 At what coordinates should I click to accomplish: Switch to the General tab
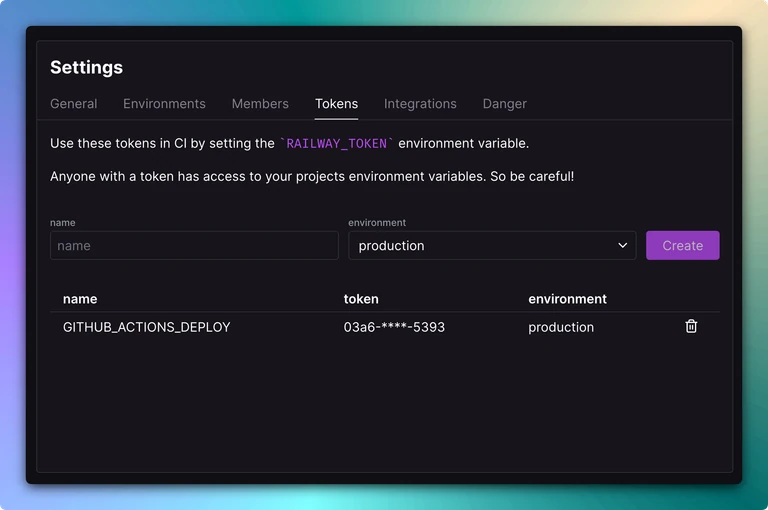coord(73,104)
